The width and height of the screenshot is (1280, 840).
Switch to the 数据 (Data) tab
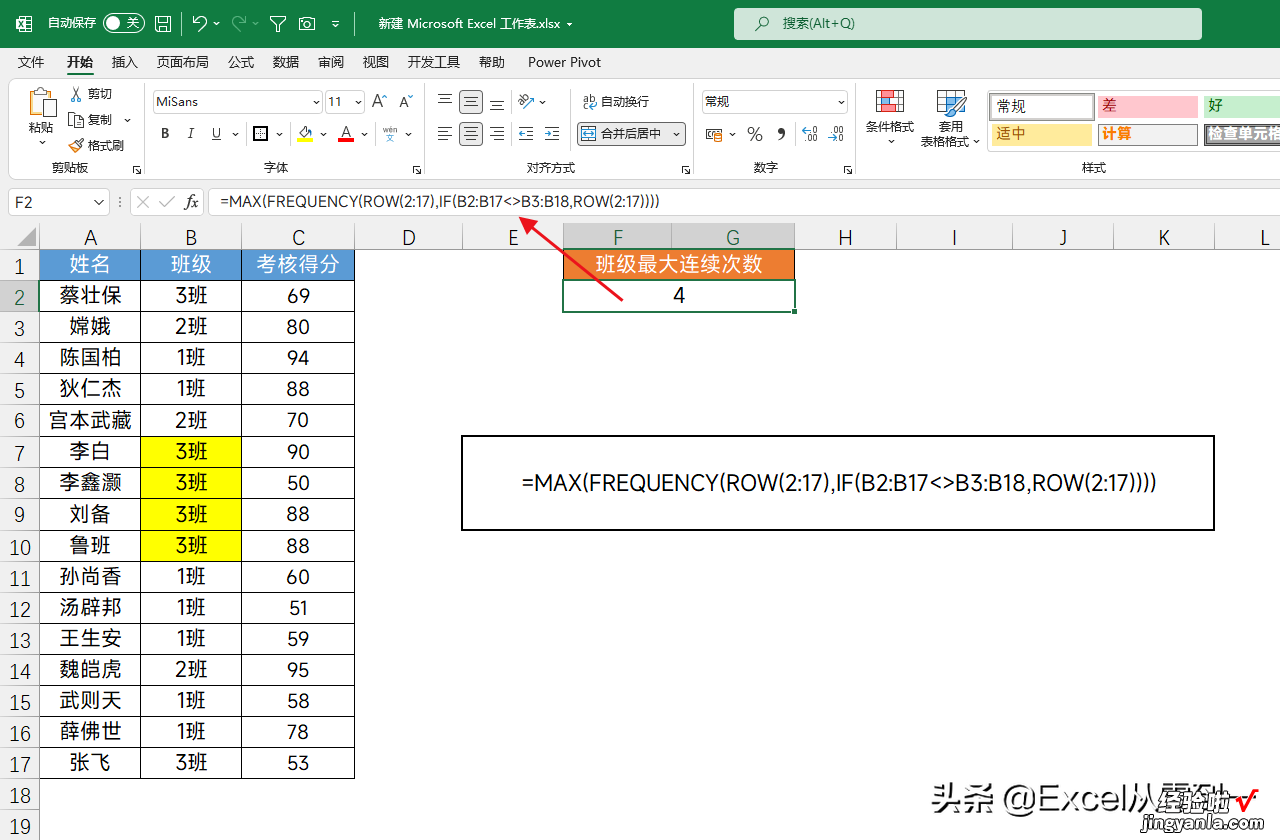tap(286, 62)
